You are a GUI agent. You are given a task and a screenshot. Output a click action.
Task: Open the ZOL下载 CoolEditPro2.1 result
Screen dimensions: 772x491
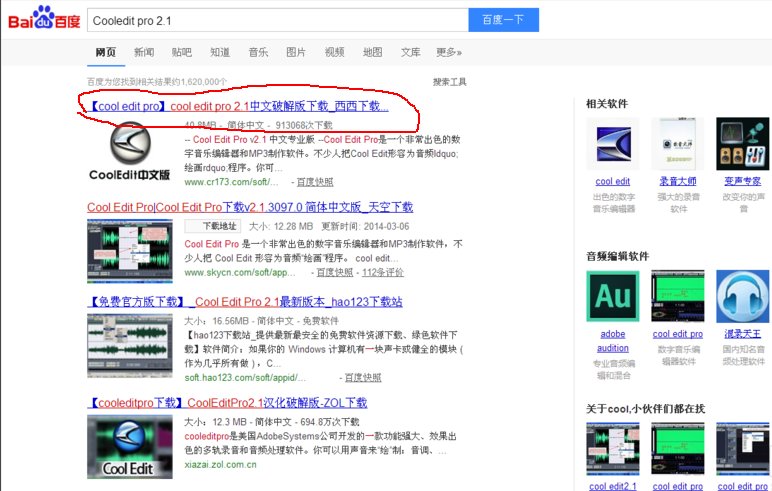tap(227, 403)
